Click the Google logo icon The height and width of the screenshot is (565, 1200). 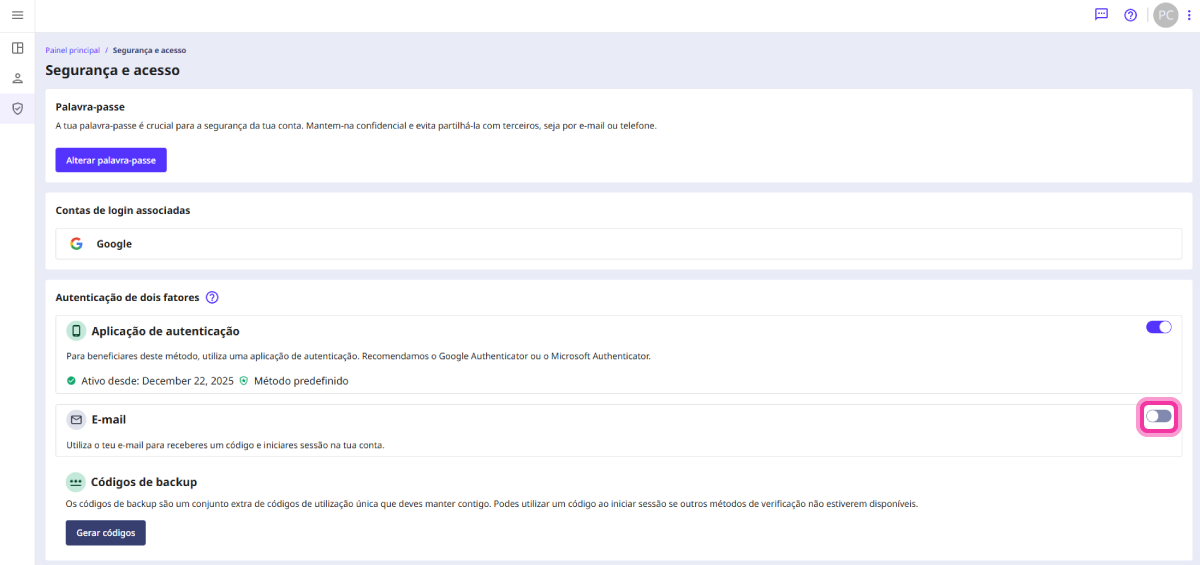(x=76, y=244)
